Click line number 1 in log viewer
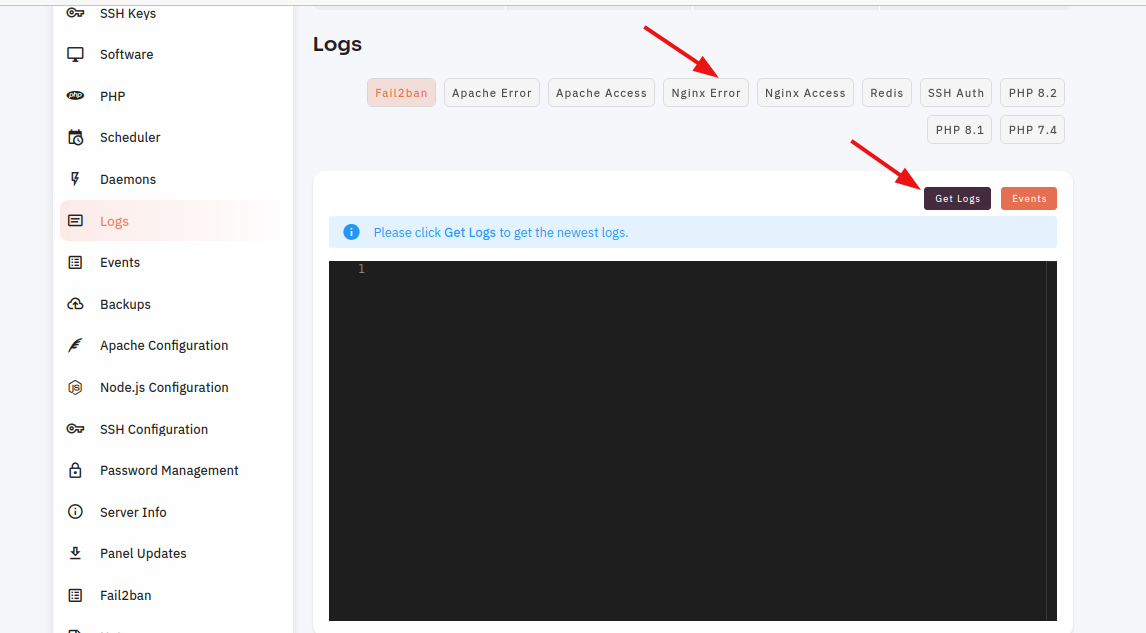This screenshot has width=1146, height=633. coord(361,269)
